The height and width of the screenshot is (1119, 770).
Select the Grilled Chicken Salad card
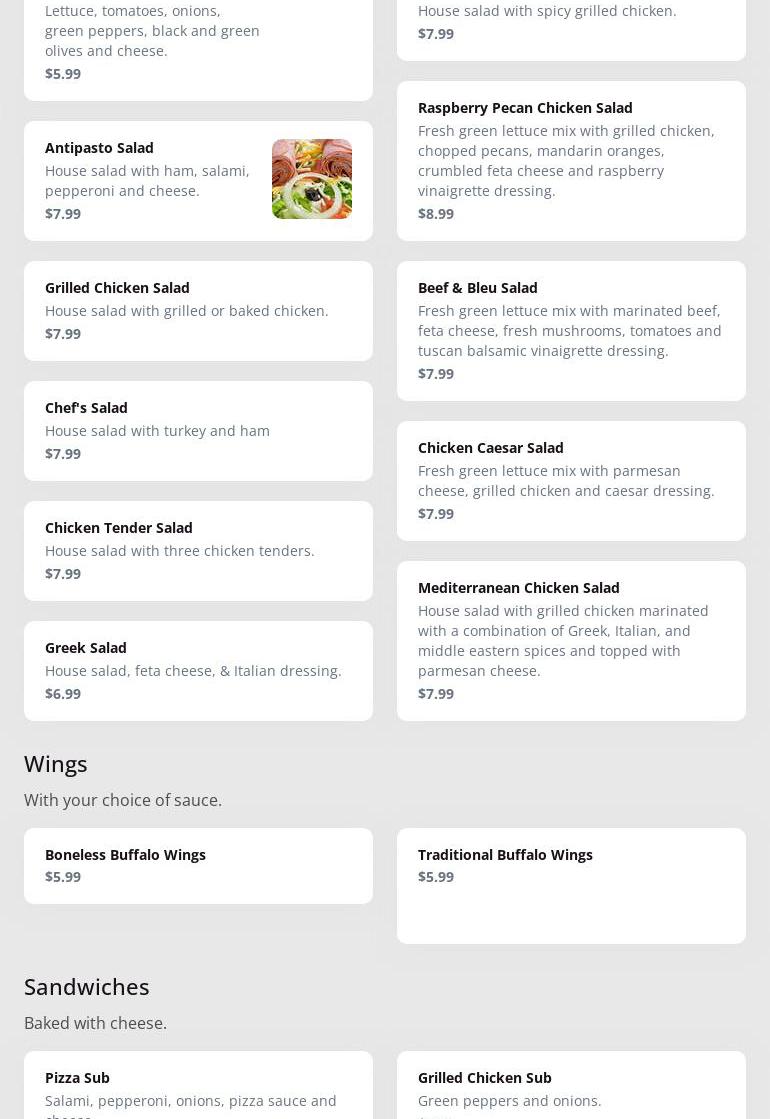[198, 310]
